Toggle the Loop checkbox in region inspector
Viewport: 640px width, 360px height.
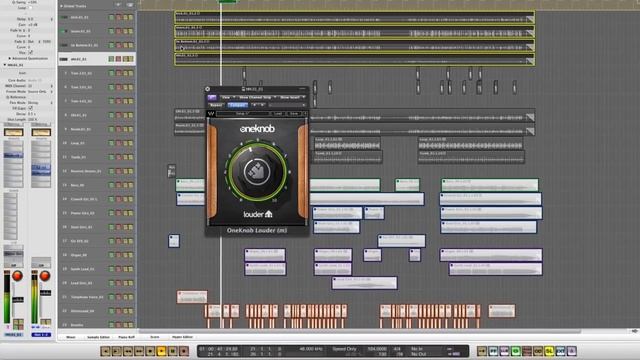[30, 8]
